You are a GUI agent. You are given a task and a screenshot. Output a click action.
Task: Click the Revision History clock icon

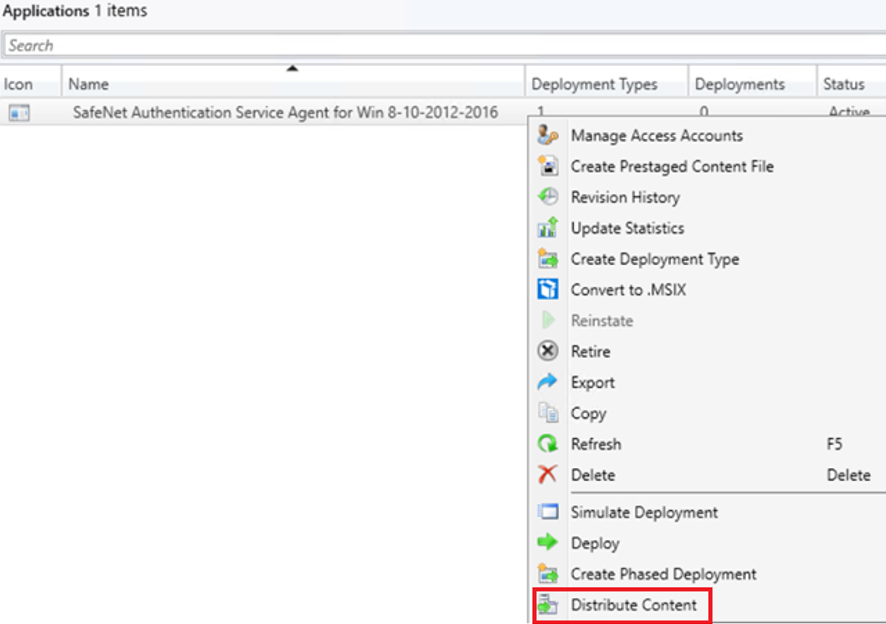tap(547, 197)
